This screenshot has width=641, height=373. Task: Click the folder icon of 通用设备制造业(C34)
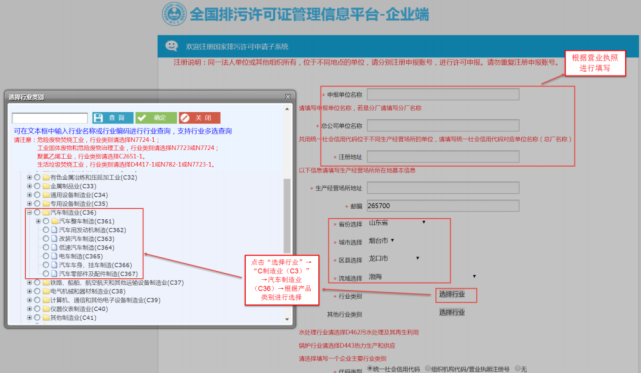46,195
